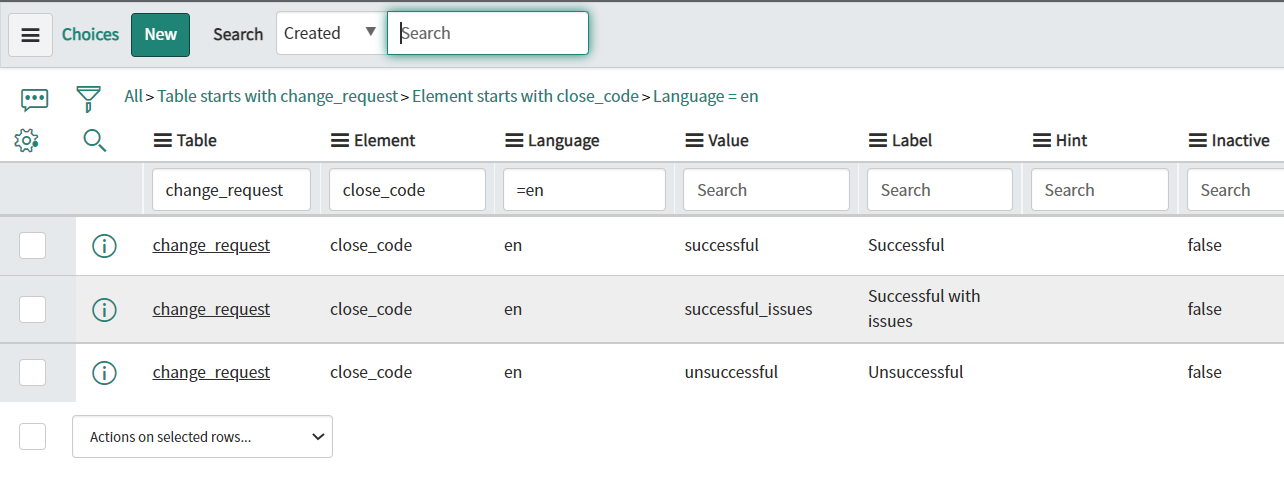The height and width of the screenshot is (478, 1284).
Task: Open the Hint column options menu icon
Action: point(1041,141)
